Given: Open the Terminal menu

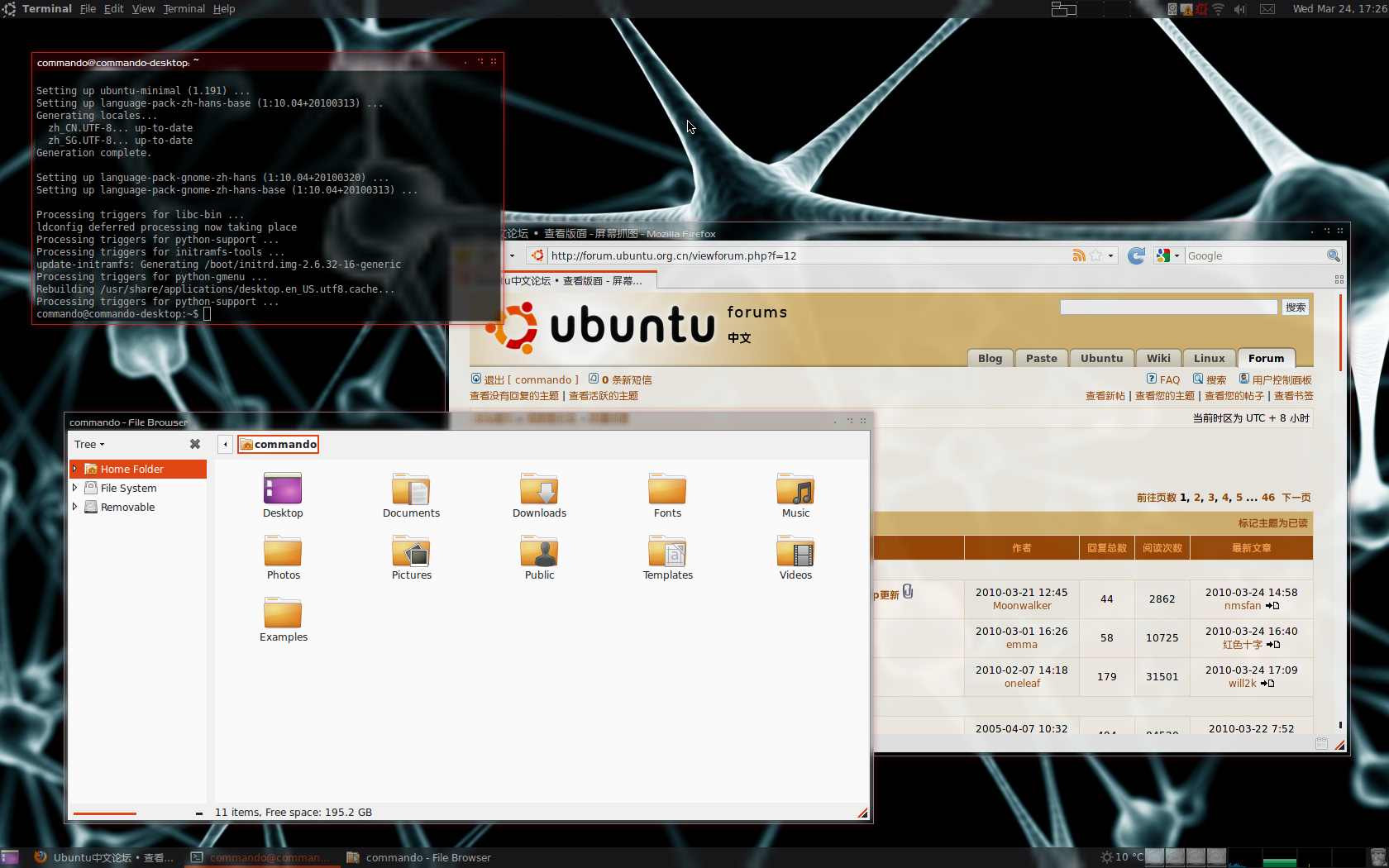Looking at the screenshot, I should (184, 9).
